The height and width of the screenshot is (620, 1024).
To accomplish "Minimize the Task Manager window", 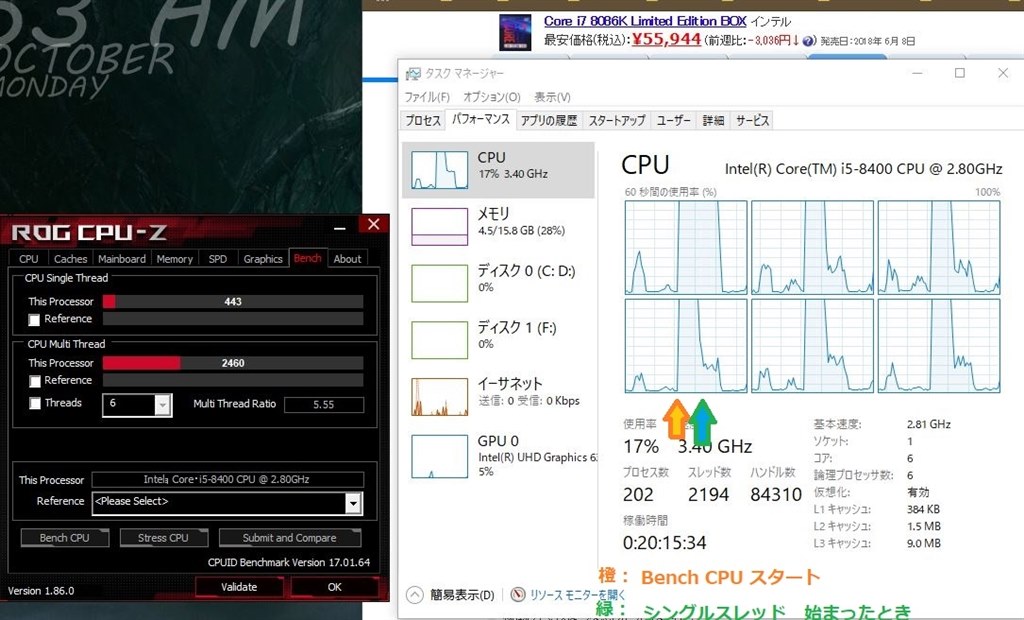I will [x=918, y=73].
